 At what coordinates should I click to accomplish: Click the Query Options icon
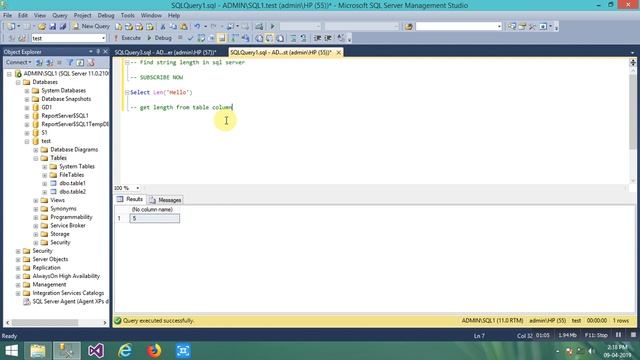(211, 38)
